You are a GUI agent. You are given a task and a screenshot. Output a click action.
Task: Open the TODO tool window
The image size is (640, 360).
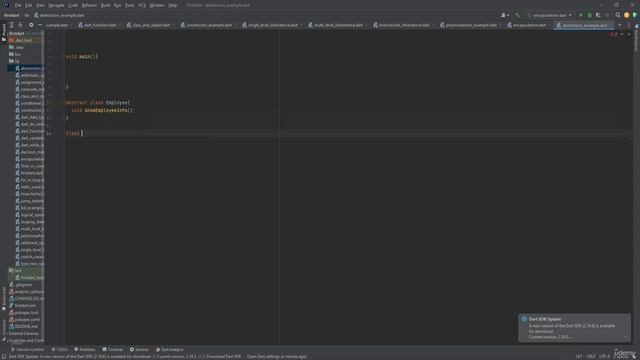[60, 349]
